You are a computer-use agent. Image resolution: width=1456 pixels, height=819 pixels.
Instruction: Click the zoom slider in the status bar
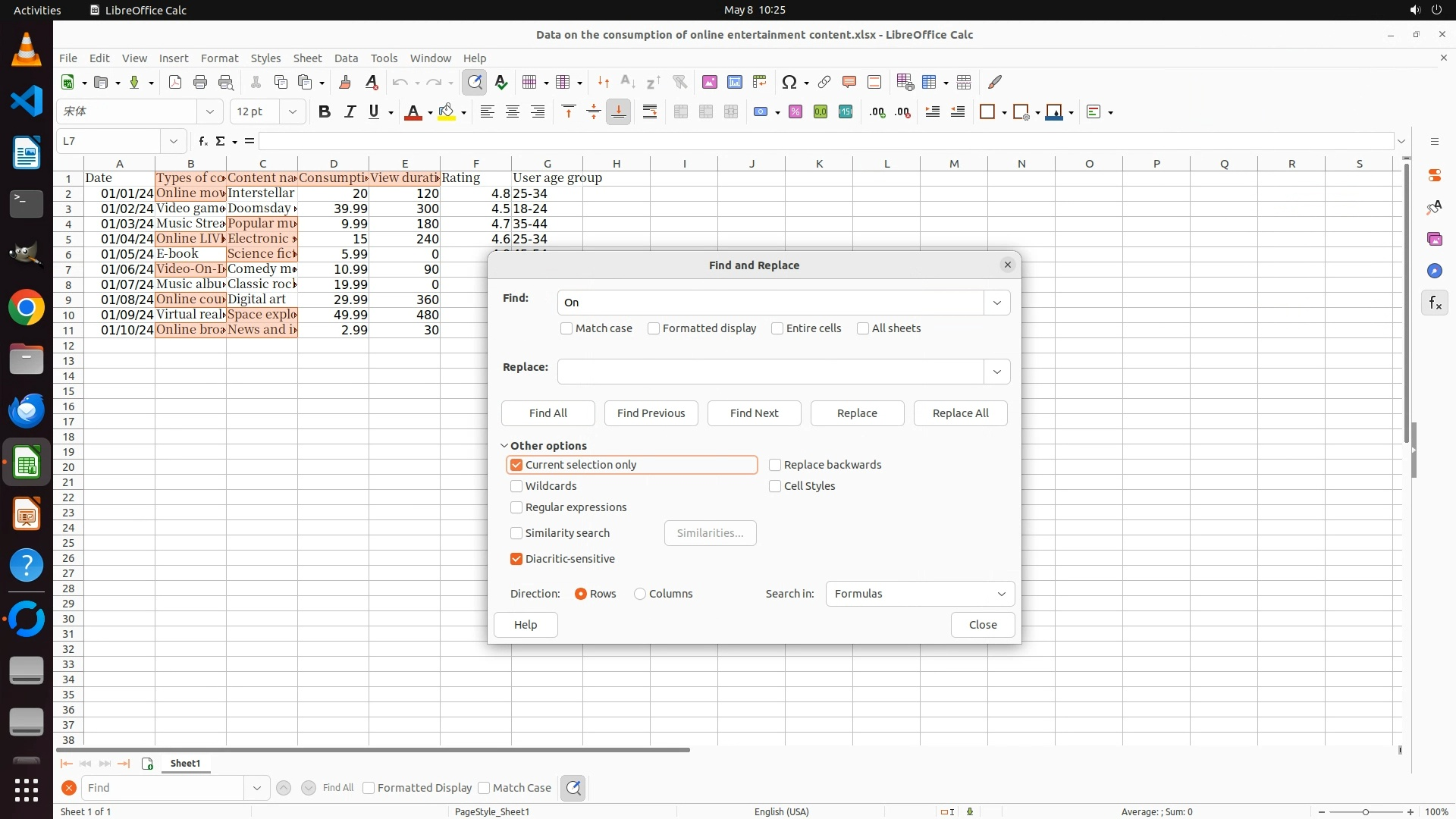tap(1365, 812)
